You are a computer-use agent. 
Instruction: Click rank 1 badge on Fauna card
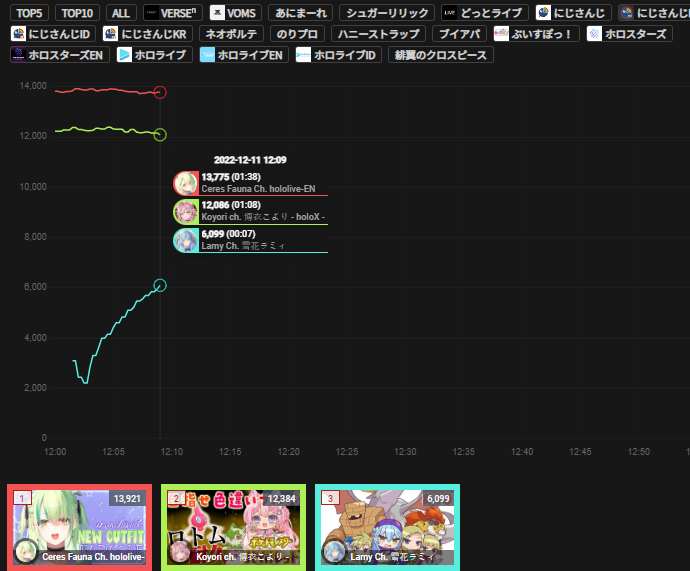click(22, 498)
